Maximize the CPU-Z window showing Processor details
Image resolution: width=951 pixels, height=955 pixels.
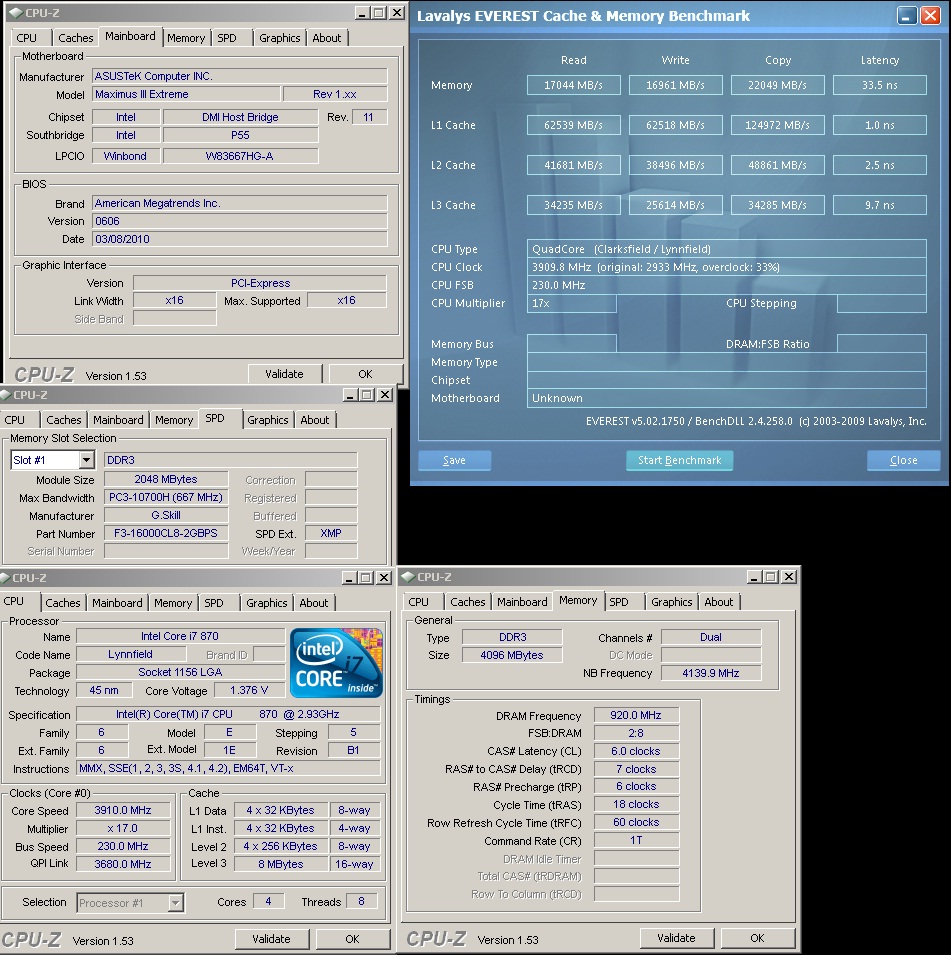coord(366,577)
